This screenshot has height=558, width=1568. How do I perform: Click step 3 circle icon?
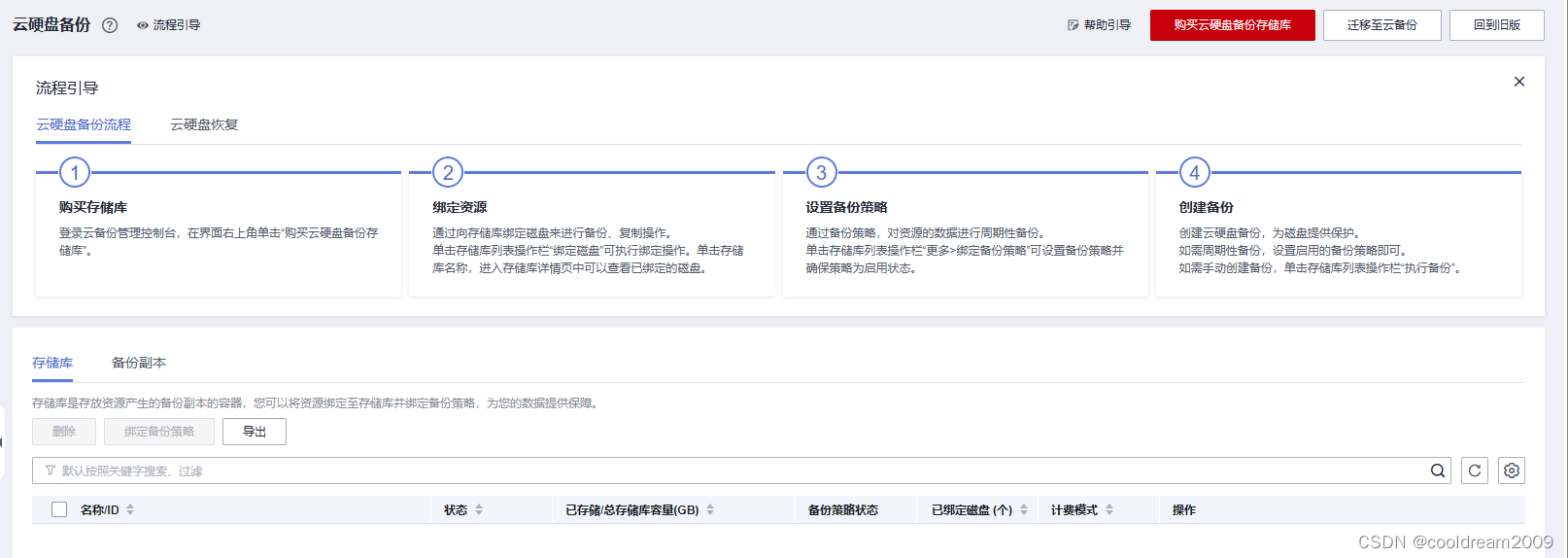point(822,173)
